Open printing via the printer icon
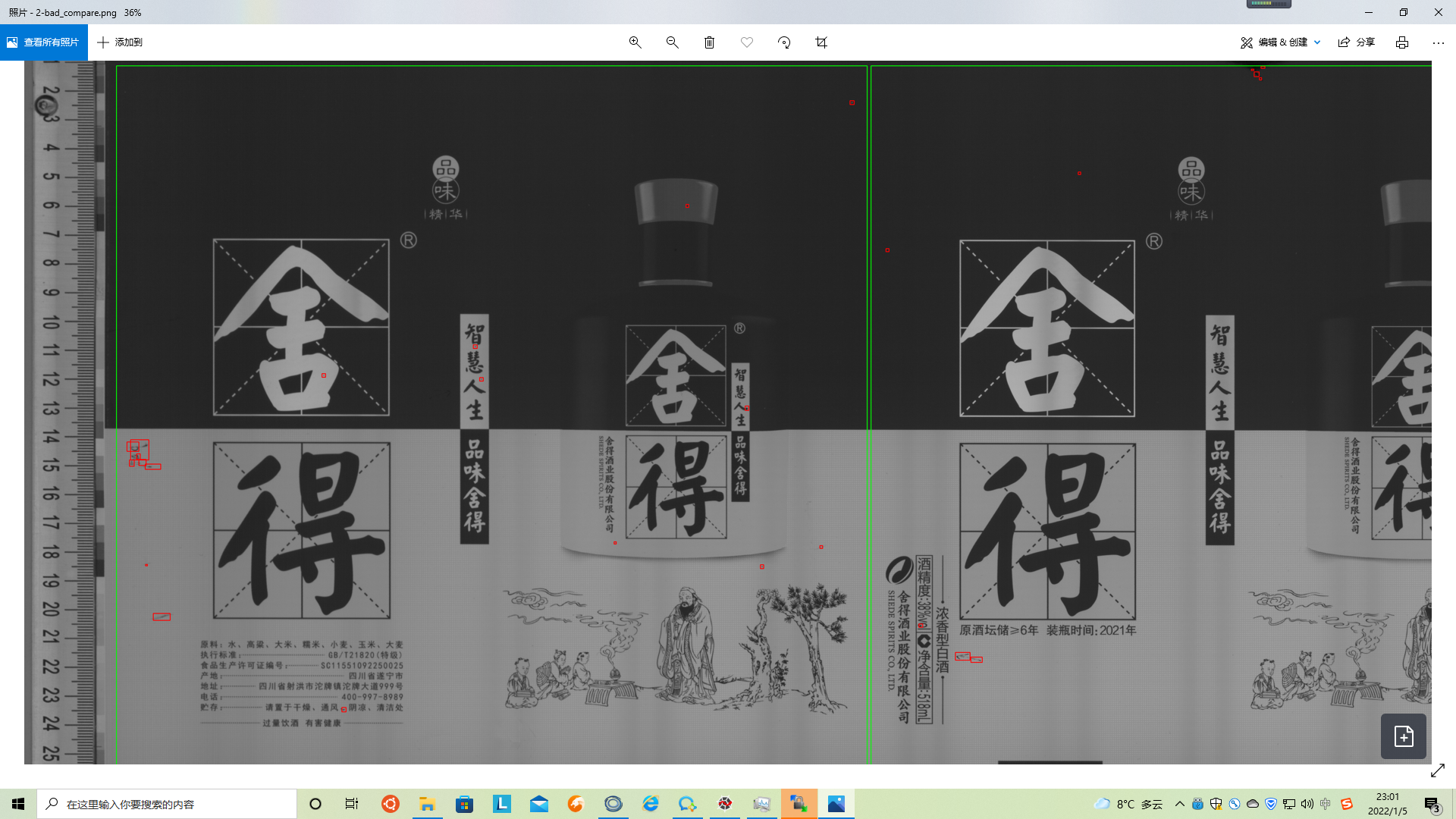 coord(1401,42)
